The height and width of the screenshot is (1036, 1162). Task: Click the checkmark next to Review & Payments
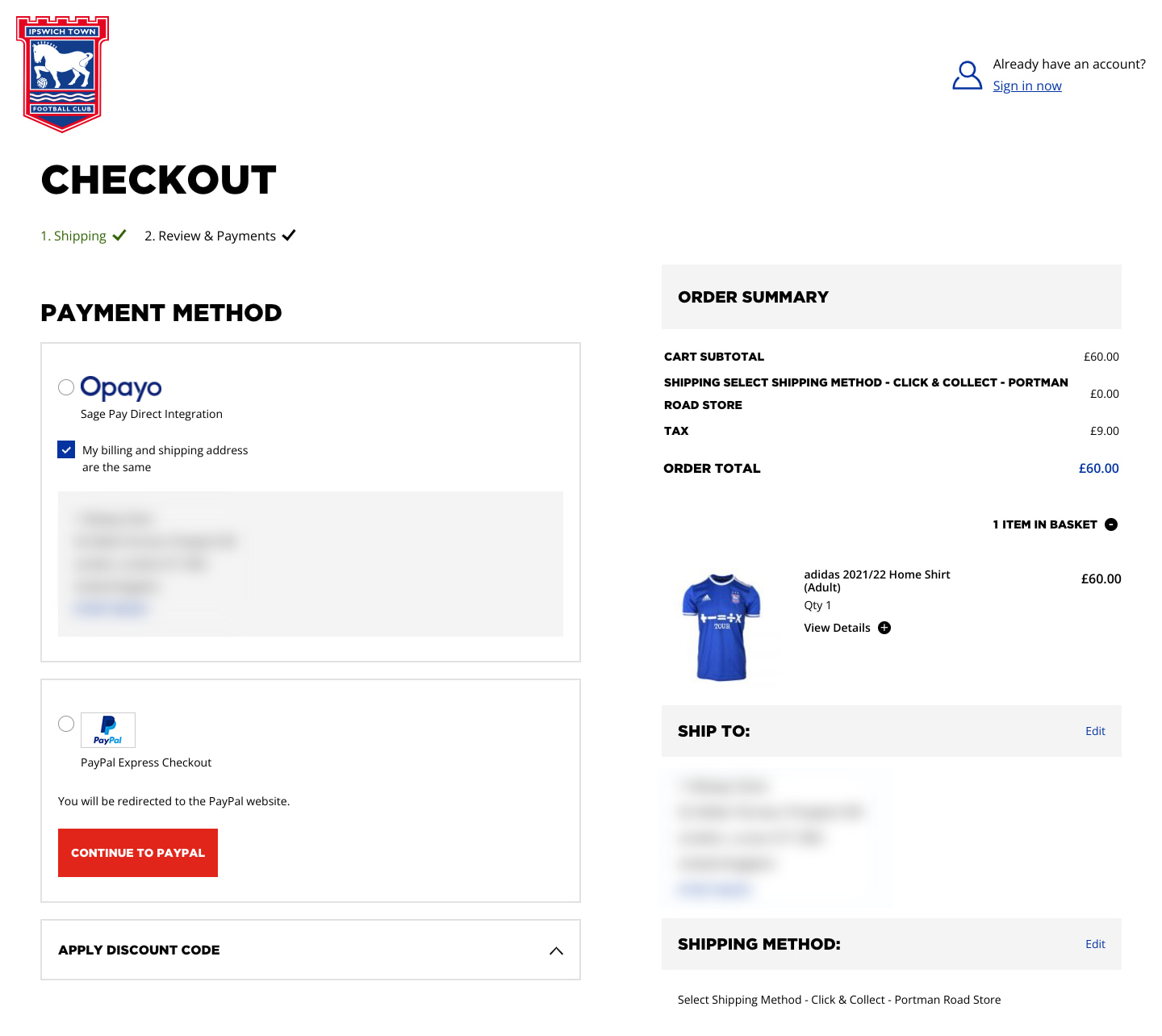click(x=289, y=236)
